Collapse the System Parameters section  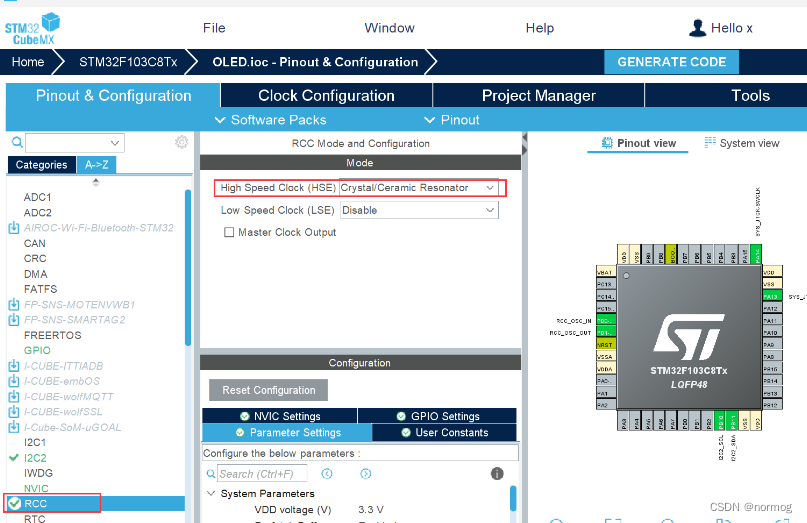click(x=210, y=493)
